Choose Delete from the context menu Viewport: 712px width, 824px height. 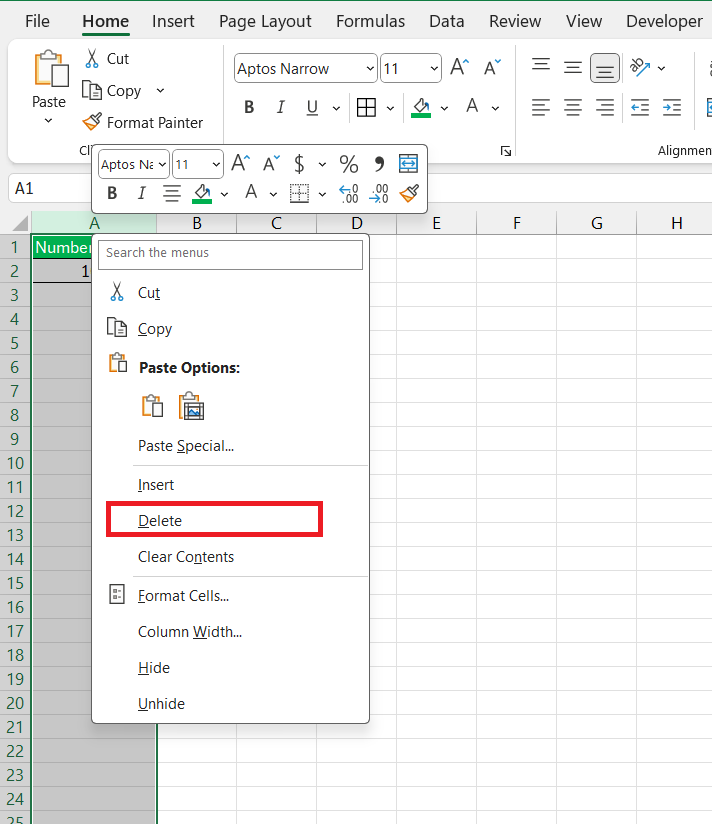point(214,520)
